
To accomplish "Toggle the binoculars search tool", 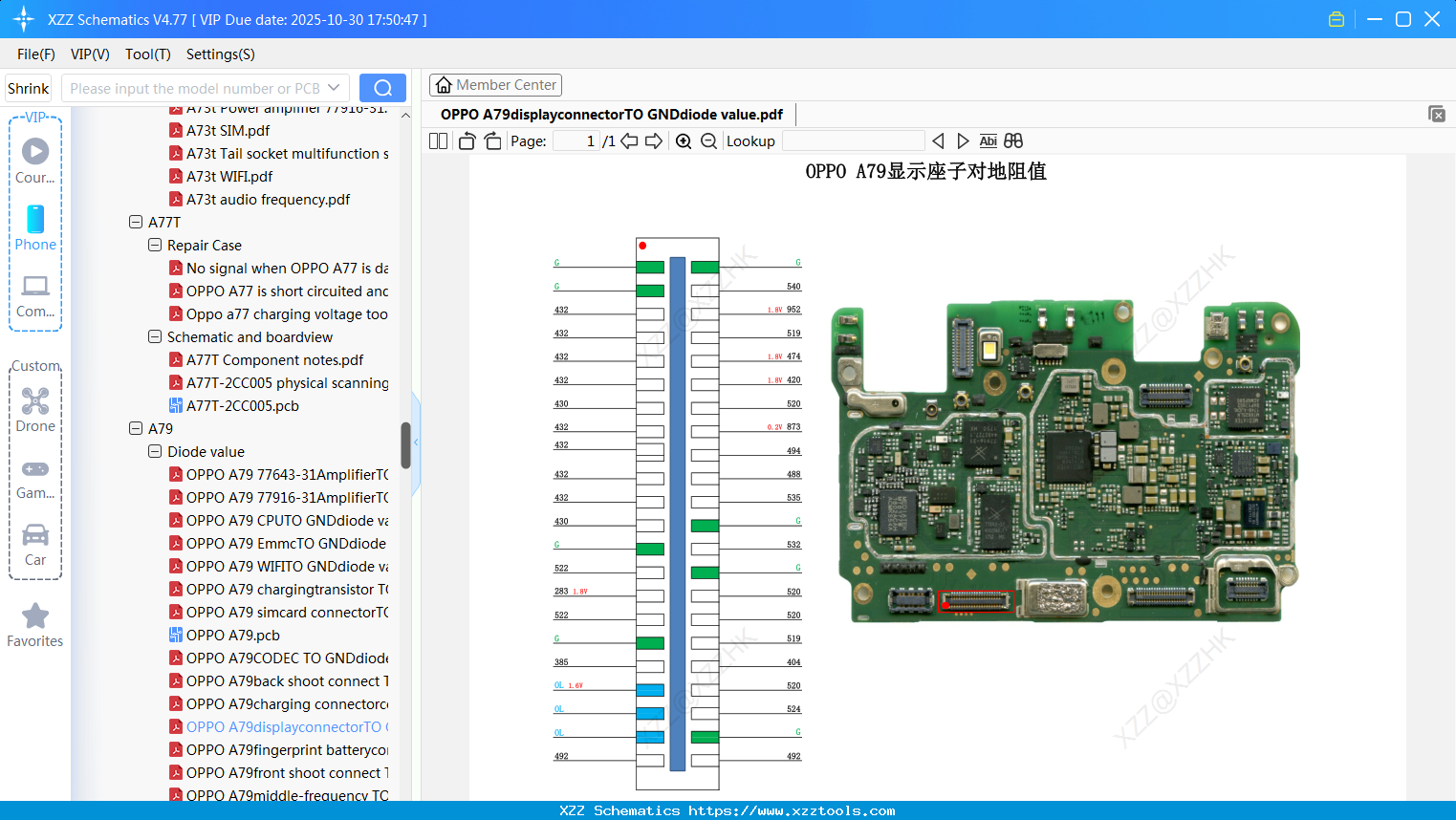I will tap(1012, 140).
